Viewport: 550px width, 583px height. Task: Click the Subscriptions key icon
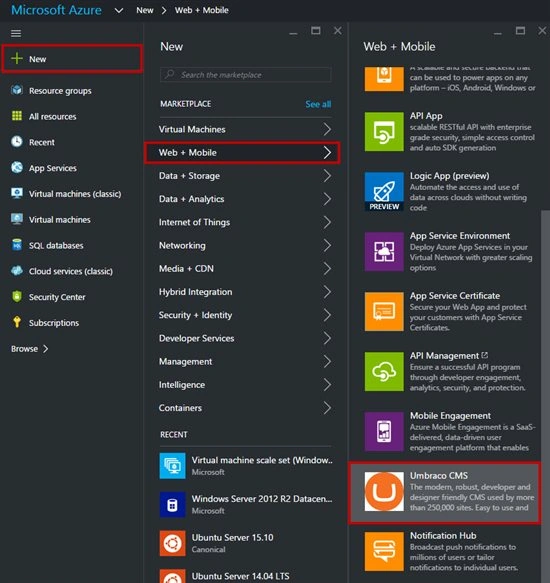tap(17, 322)
